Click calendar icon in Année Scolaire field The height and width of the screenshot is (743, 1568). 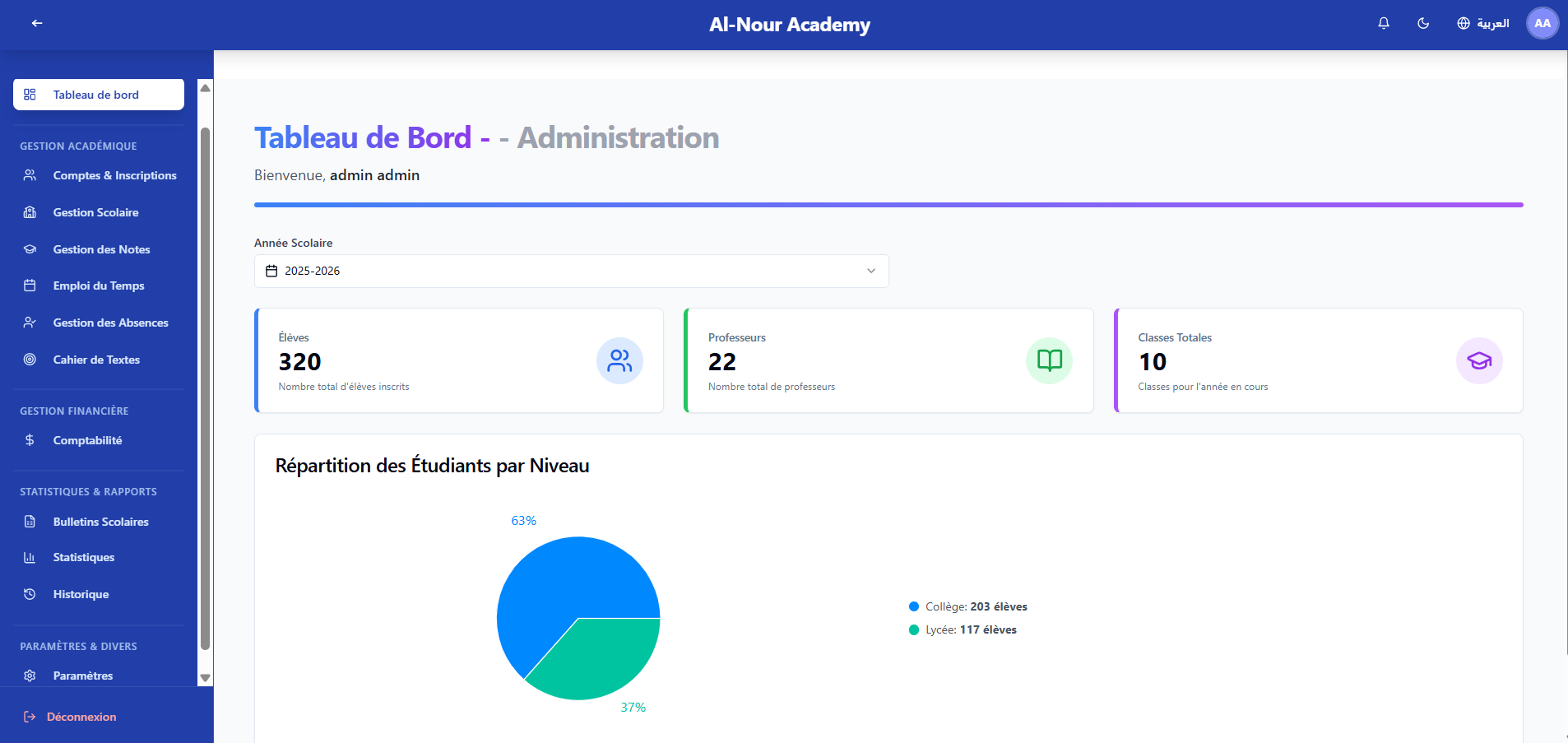coord(271,271)
